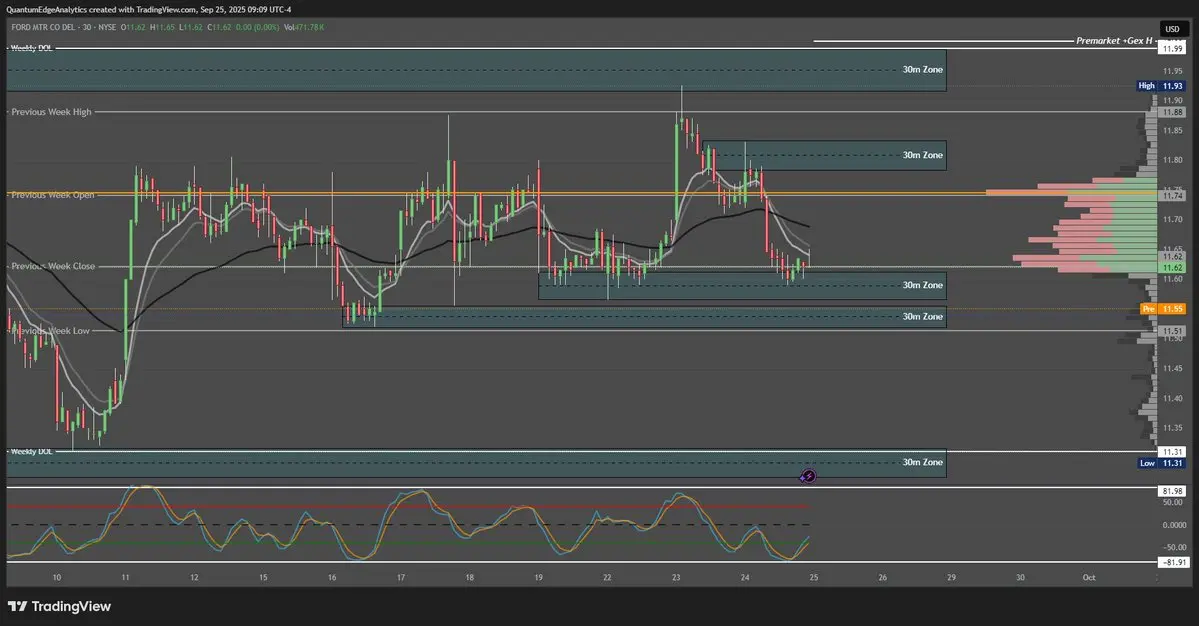This screenshot has width=1199, height=626.
Task: Click the 0.00 (0.00%) change value
Action: click(256, 28)
